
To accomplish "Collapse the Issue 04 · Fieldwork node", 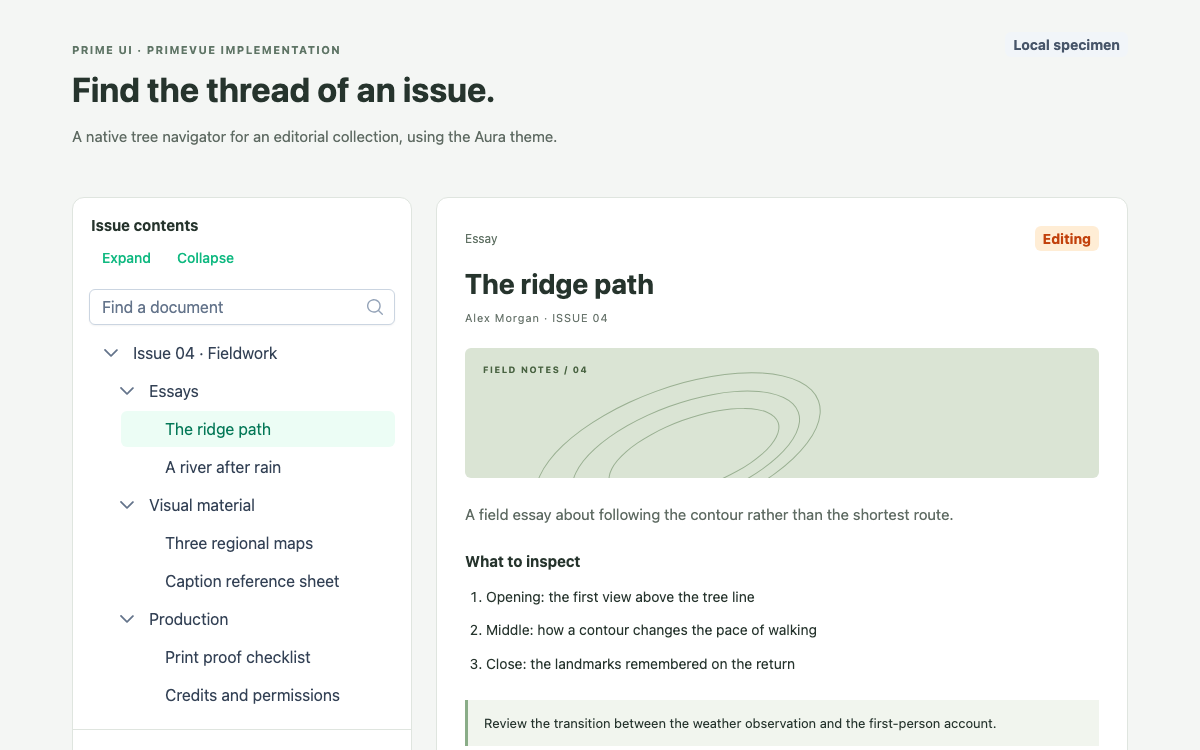I will [x=111, y=353].
